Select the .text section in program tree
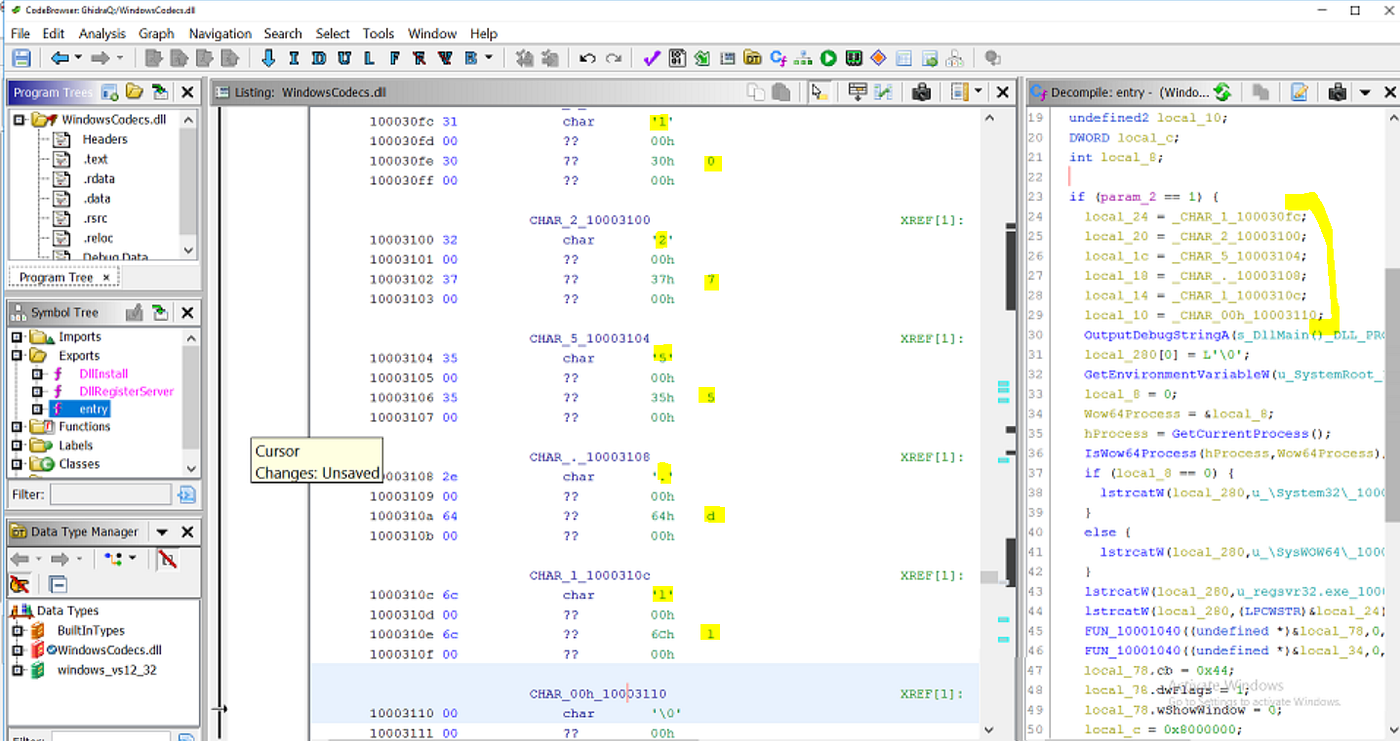This screenshot has height=741, width=1400. pos(95,159)
